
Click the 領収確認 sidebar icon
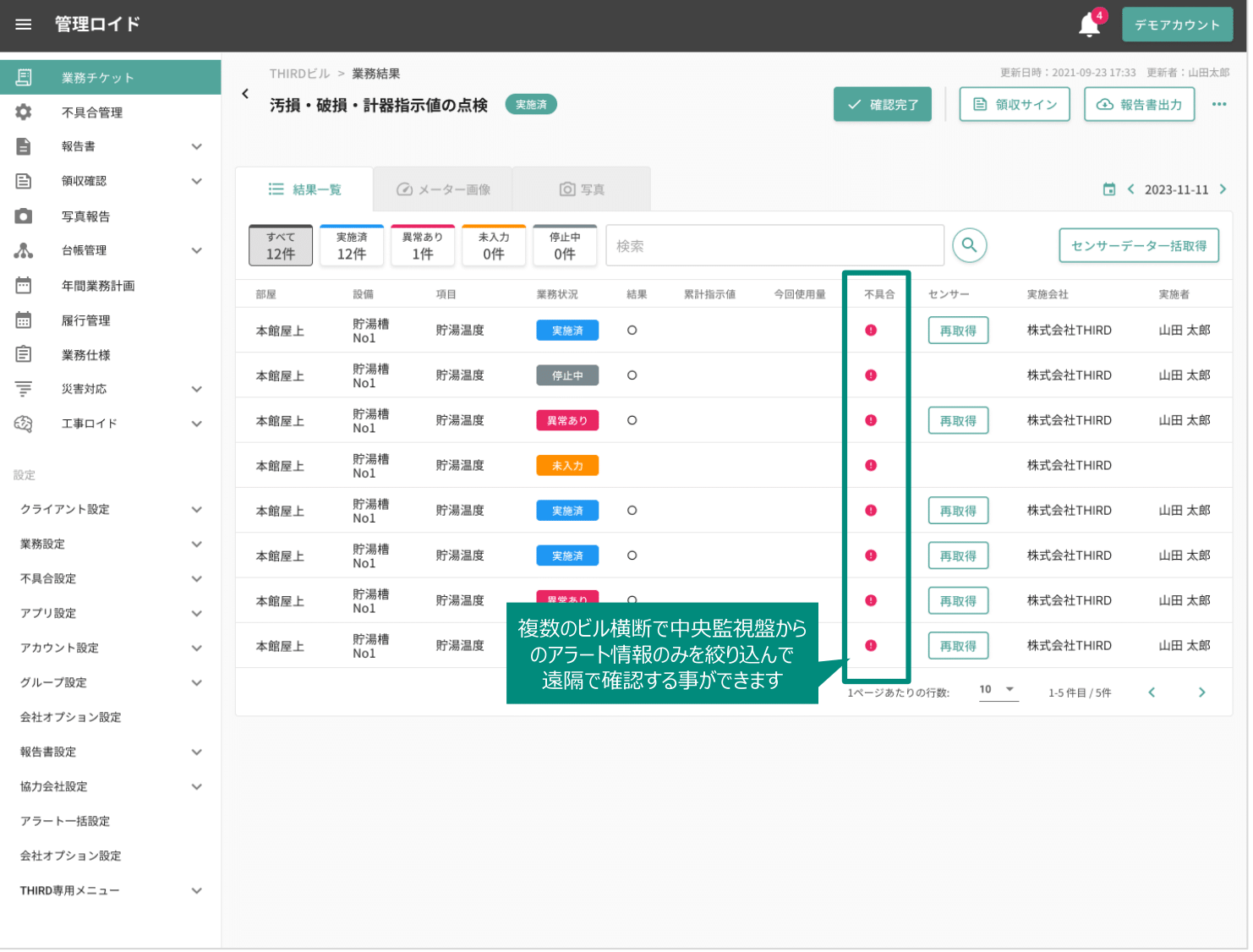pyautogui.click(x=24, y=181)
